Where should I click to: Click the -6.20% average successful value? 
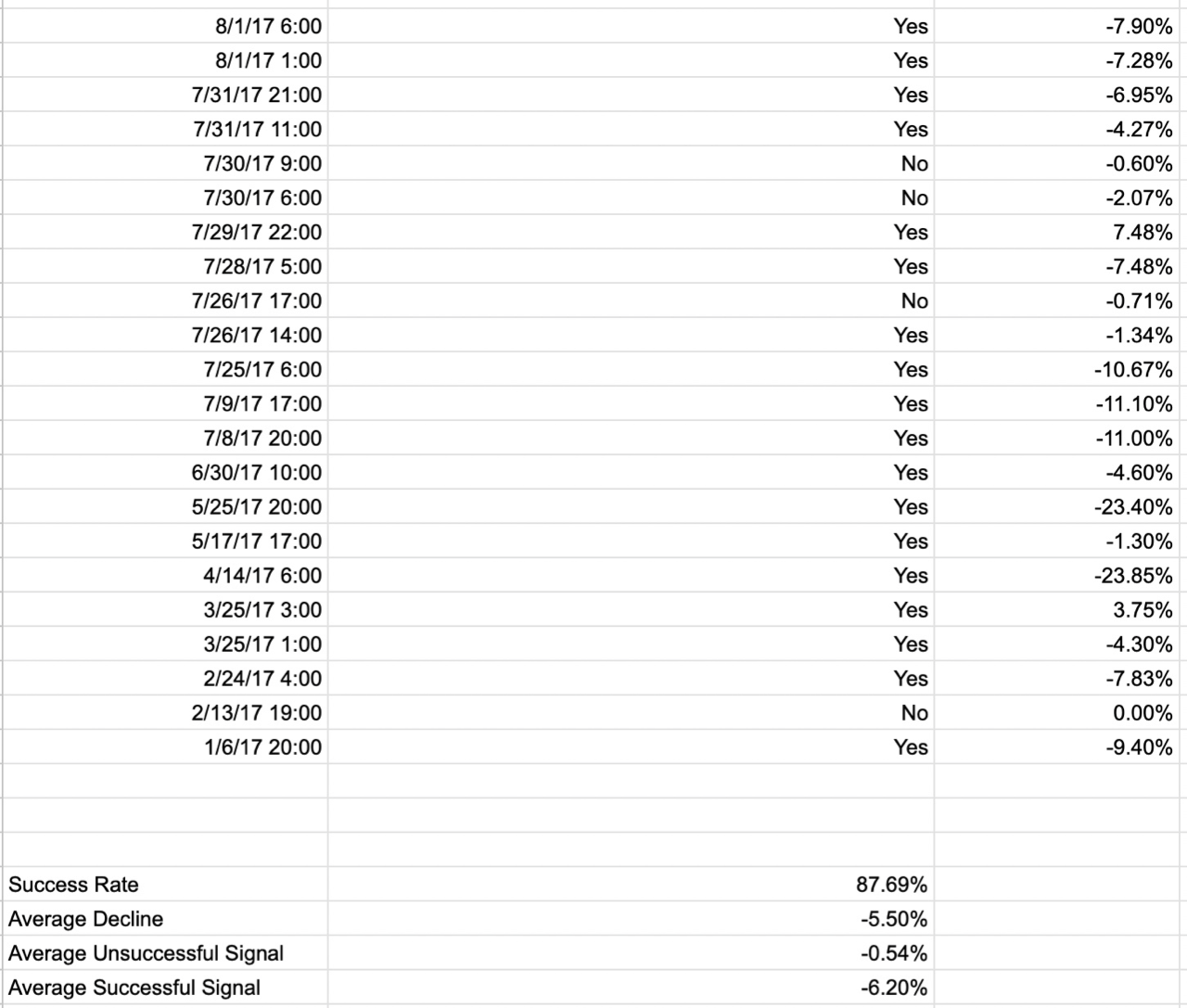click(x=631, y=987)
